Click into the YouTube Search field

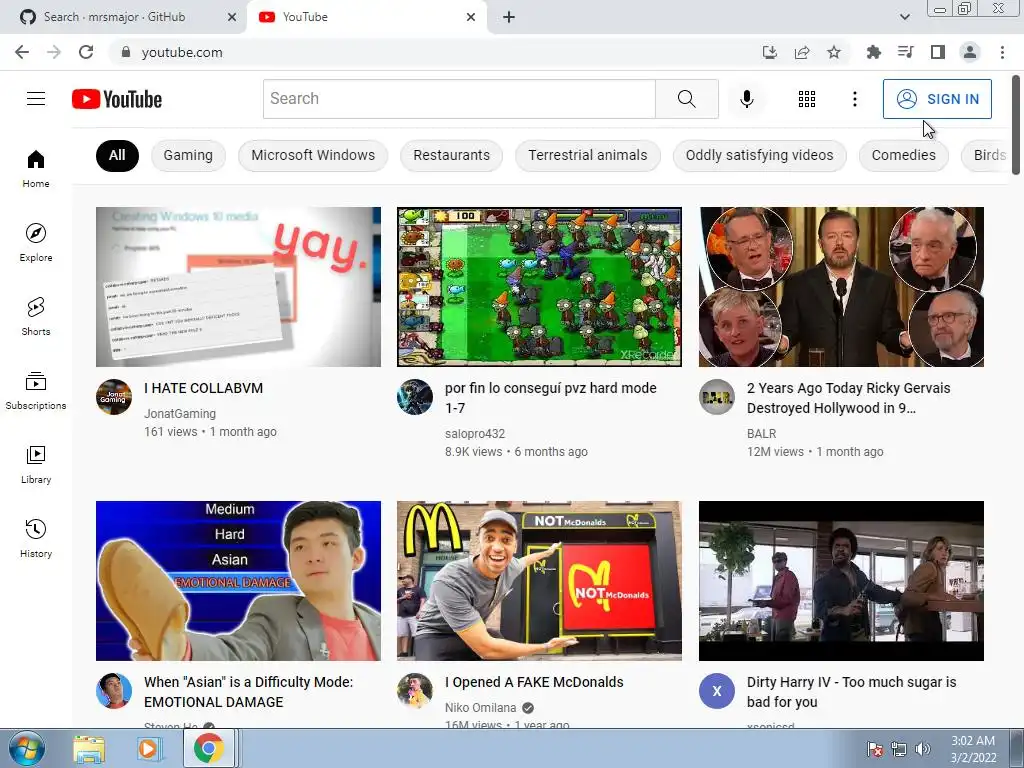[x=459, y=99]
